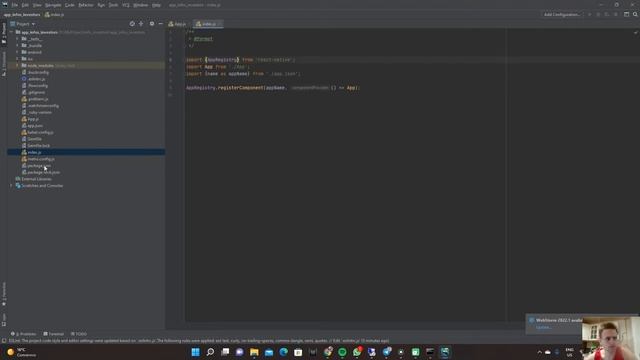Open the Project panel settings gear
This screenshot has width=640, height=360.
152,24
